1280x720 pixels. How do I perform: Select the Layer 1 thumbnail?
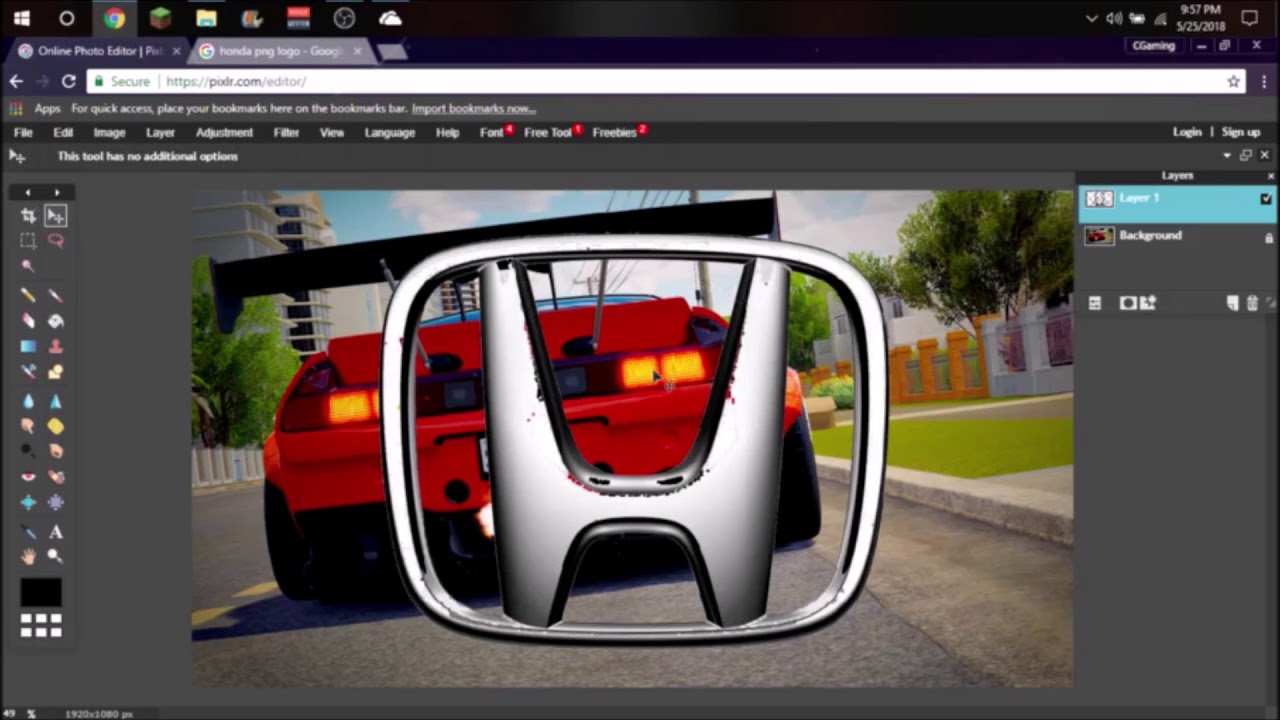coord(1099,199)
